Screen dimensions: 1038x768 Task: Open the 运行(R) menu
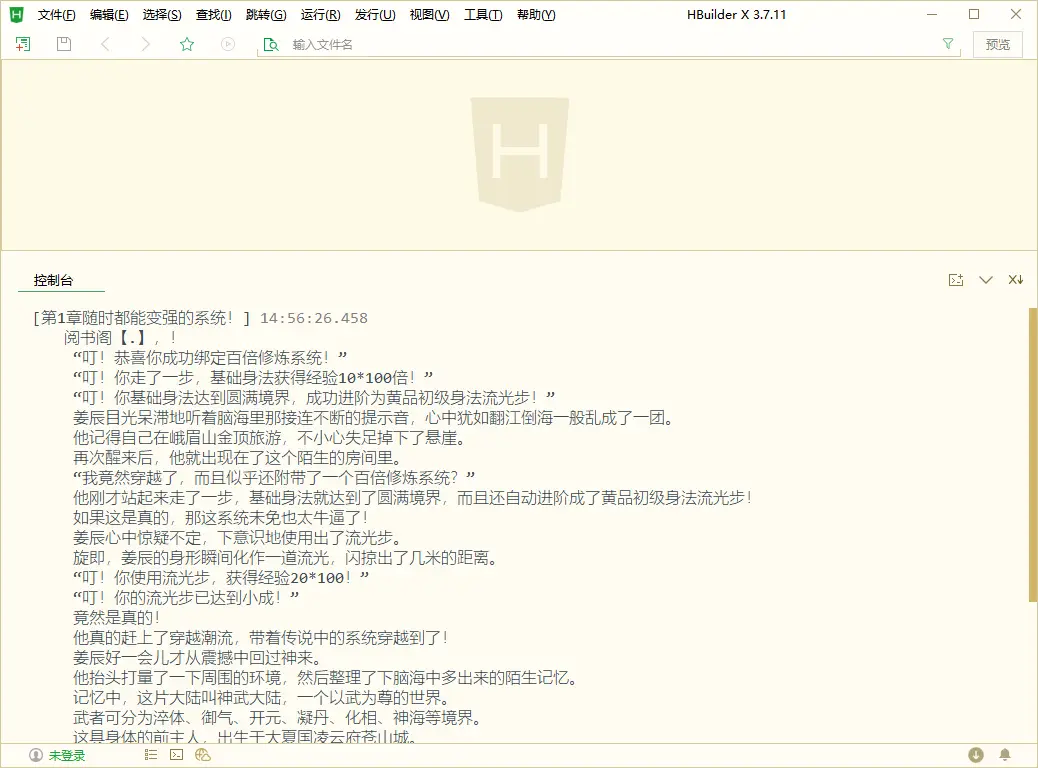tap(320, 15)
